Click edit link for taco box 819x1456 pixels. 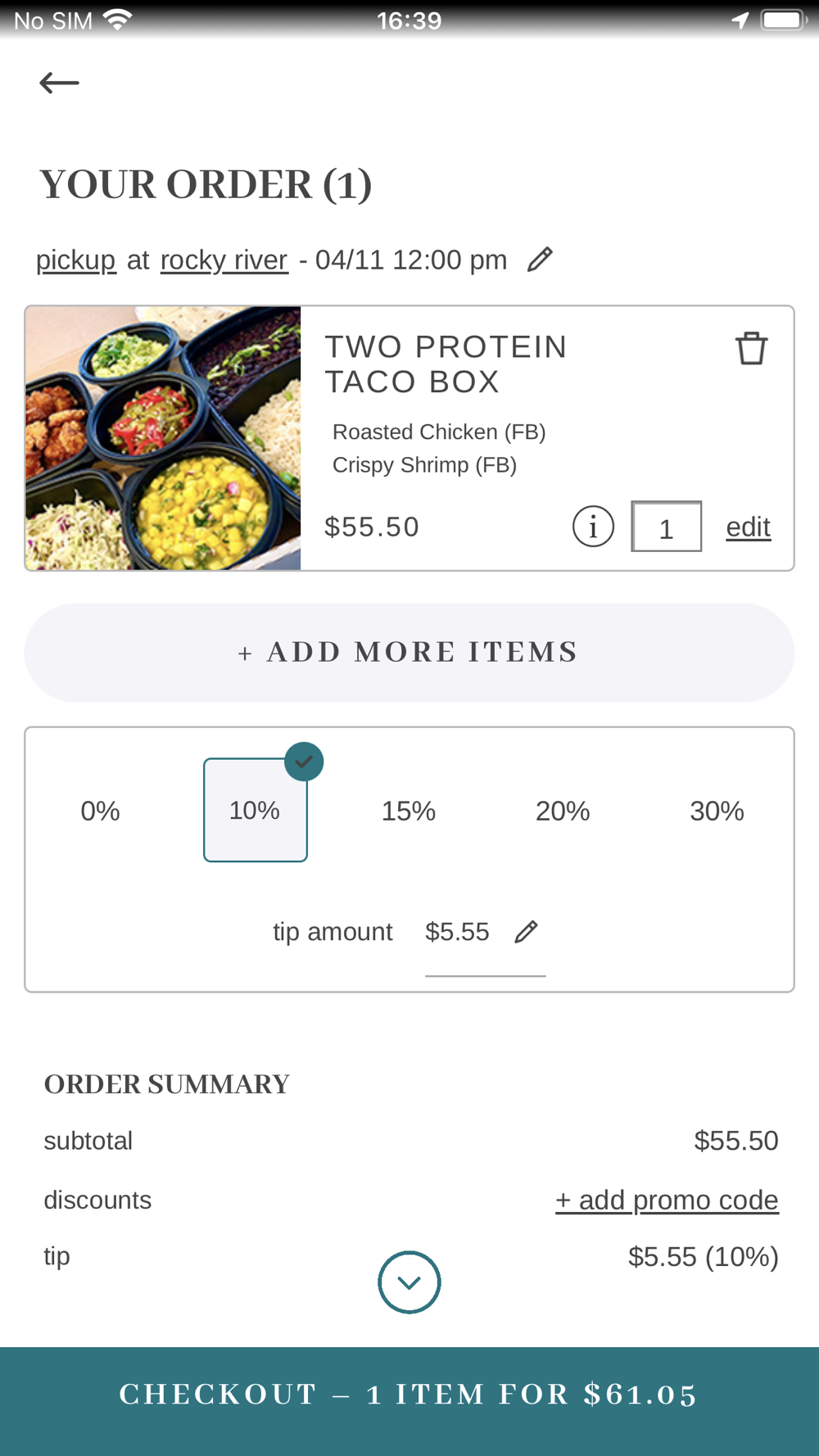pyautogui.click(x=748, y=527)
